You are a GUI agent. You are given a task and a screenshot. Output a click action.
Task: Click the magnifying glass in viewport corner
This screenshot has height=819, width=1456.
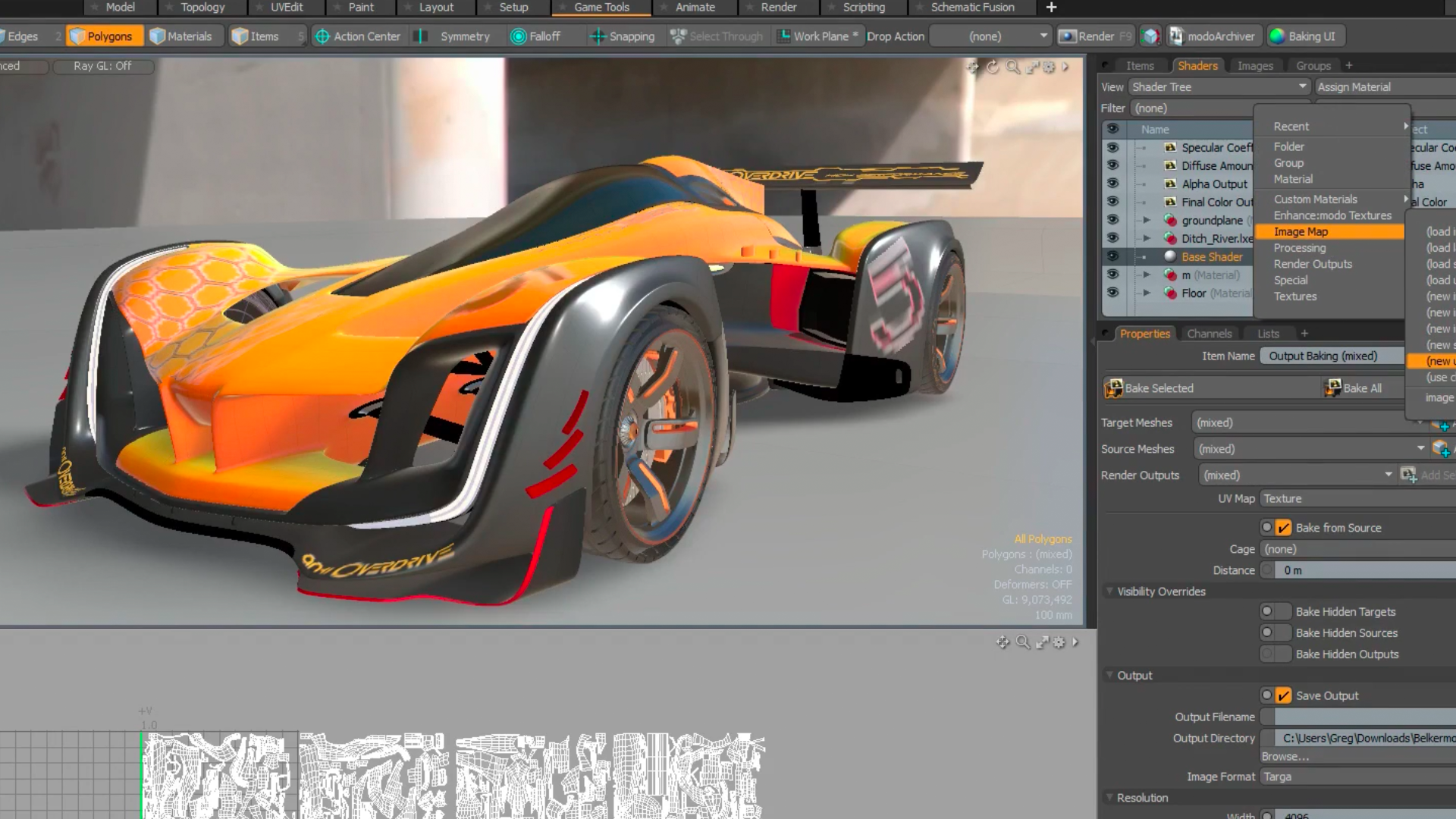1013,67
